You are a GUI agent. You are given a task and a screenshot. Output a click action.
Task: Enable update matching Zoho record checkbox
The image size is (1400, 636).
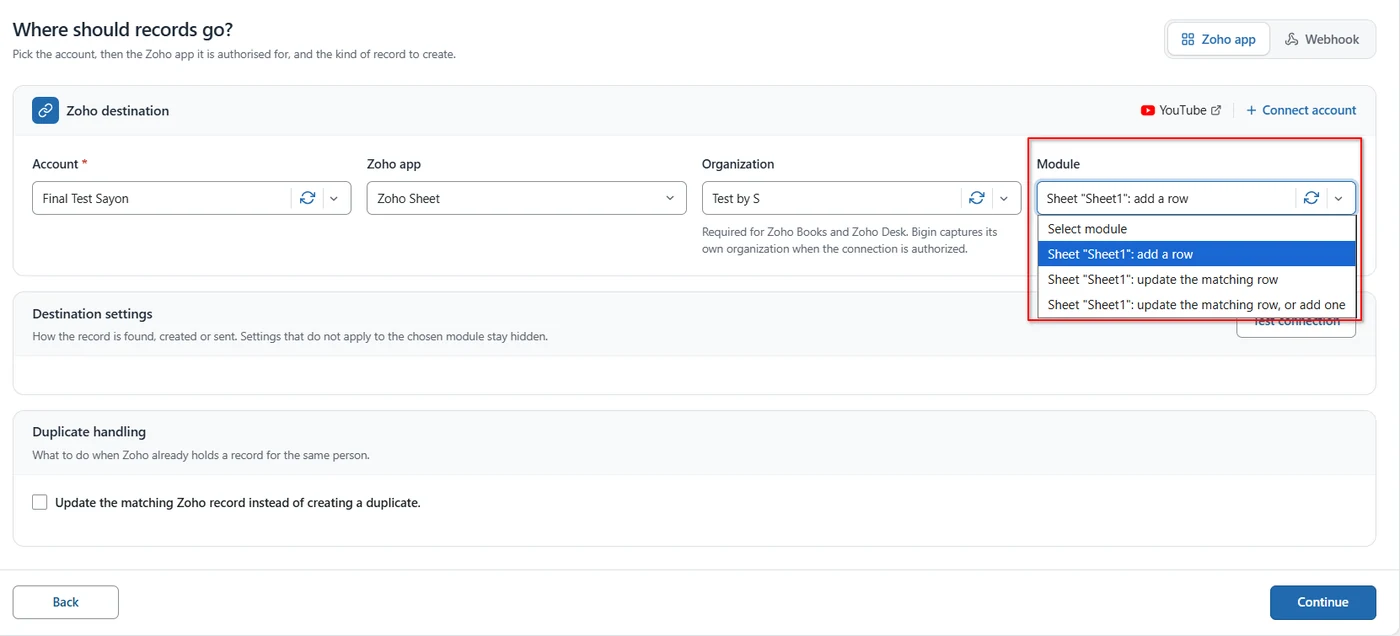pyautogui.click(x=40, y=503)
